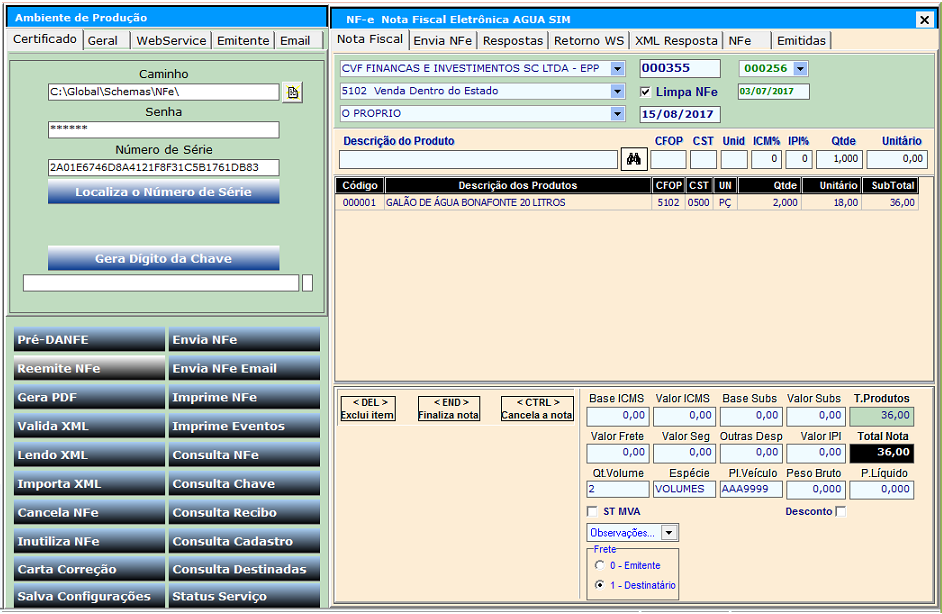Click the Valida XML button
The height and width of the screenshot is (614, 942).
(90, 426)
